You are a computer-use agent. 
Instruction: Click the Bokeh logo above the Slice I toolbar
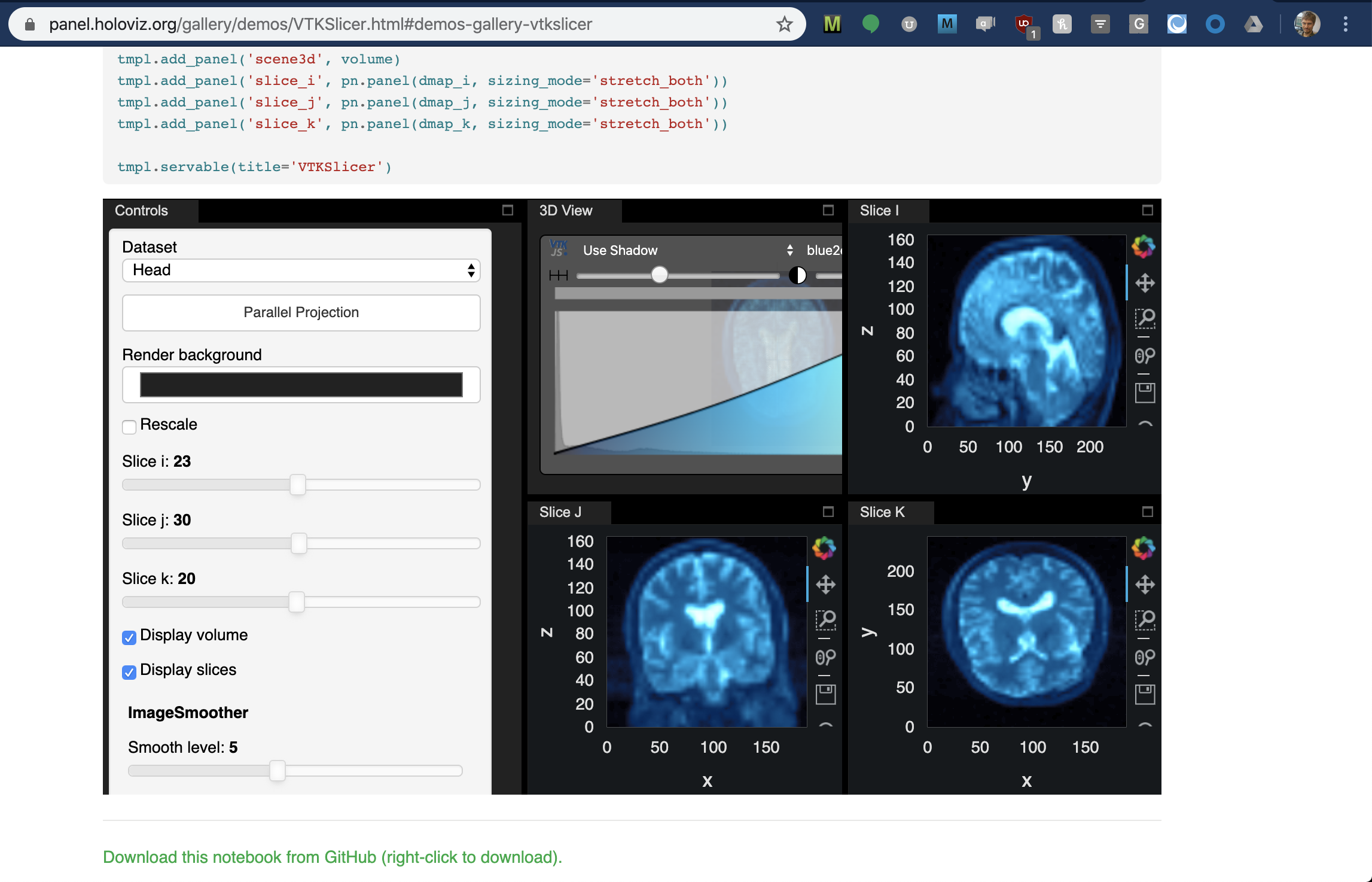(x=1144, y=247)
